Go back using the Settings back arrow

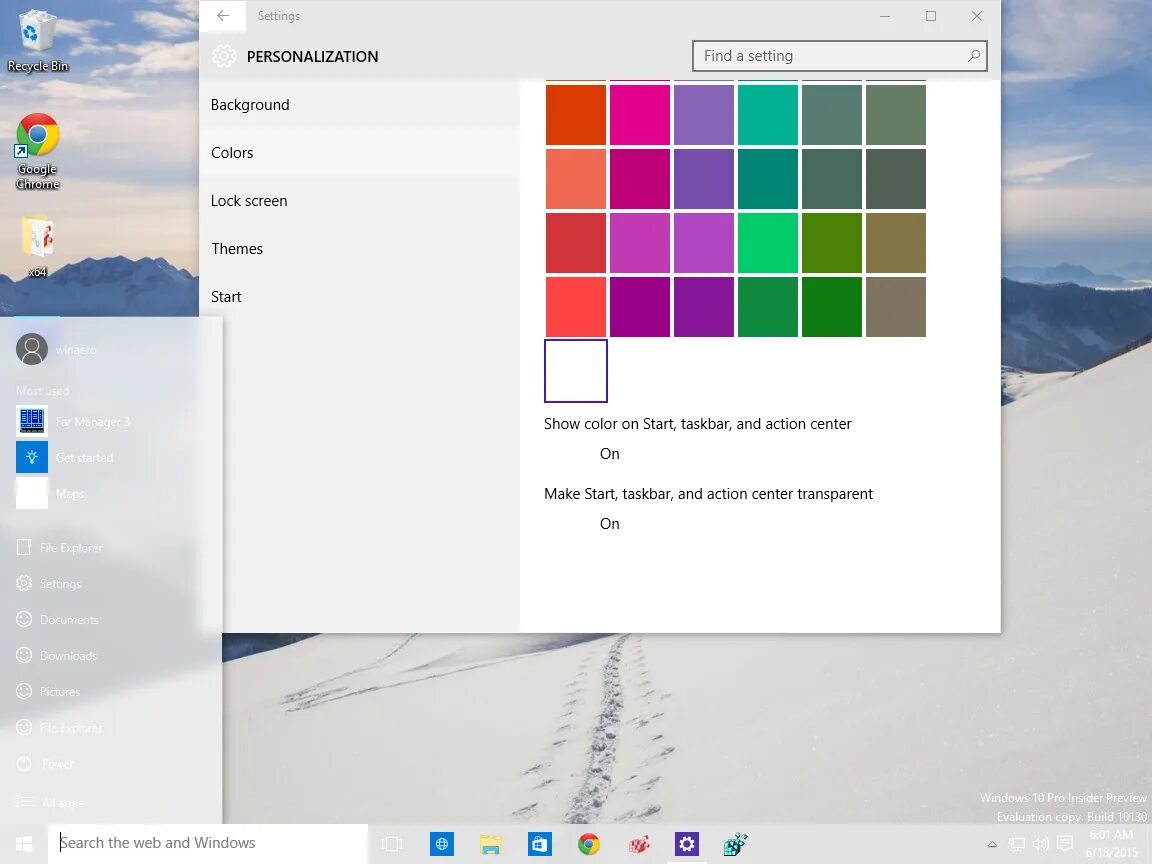coord(223,15)
